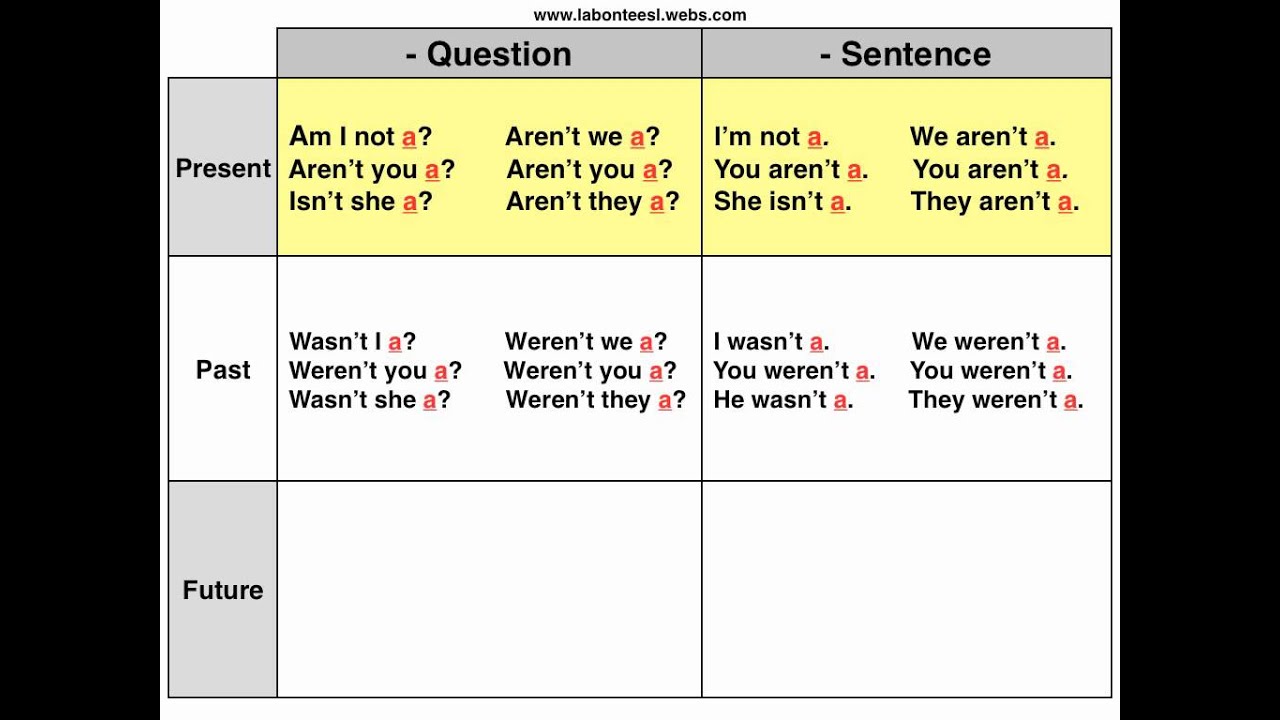Click the empty Future question cell
1280x720 pixels.
pos(489,589)
